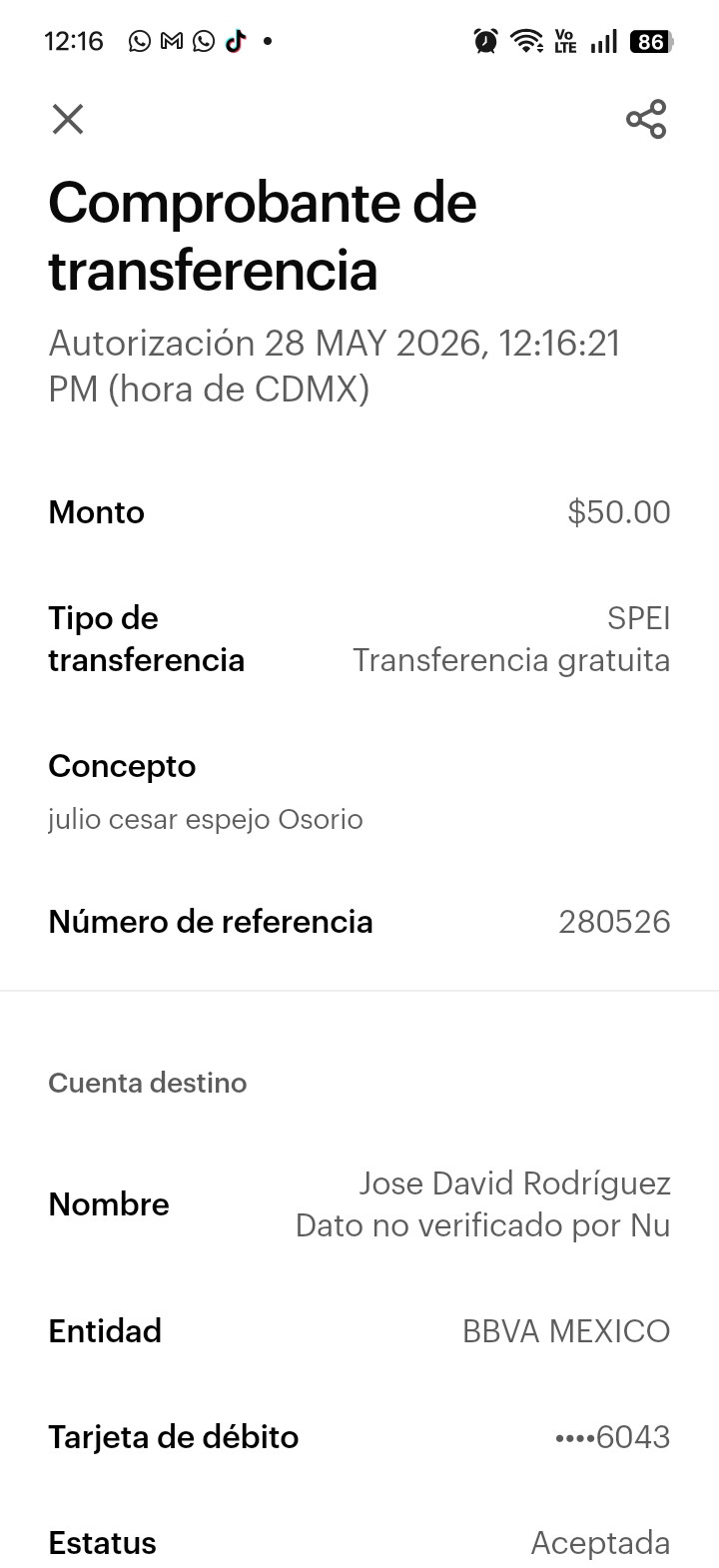Tap recipient name Jose David Rodríguez

514,1183
